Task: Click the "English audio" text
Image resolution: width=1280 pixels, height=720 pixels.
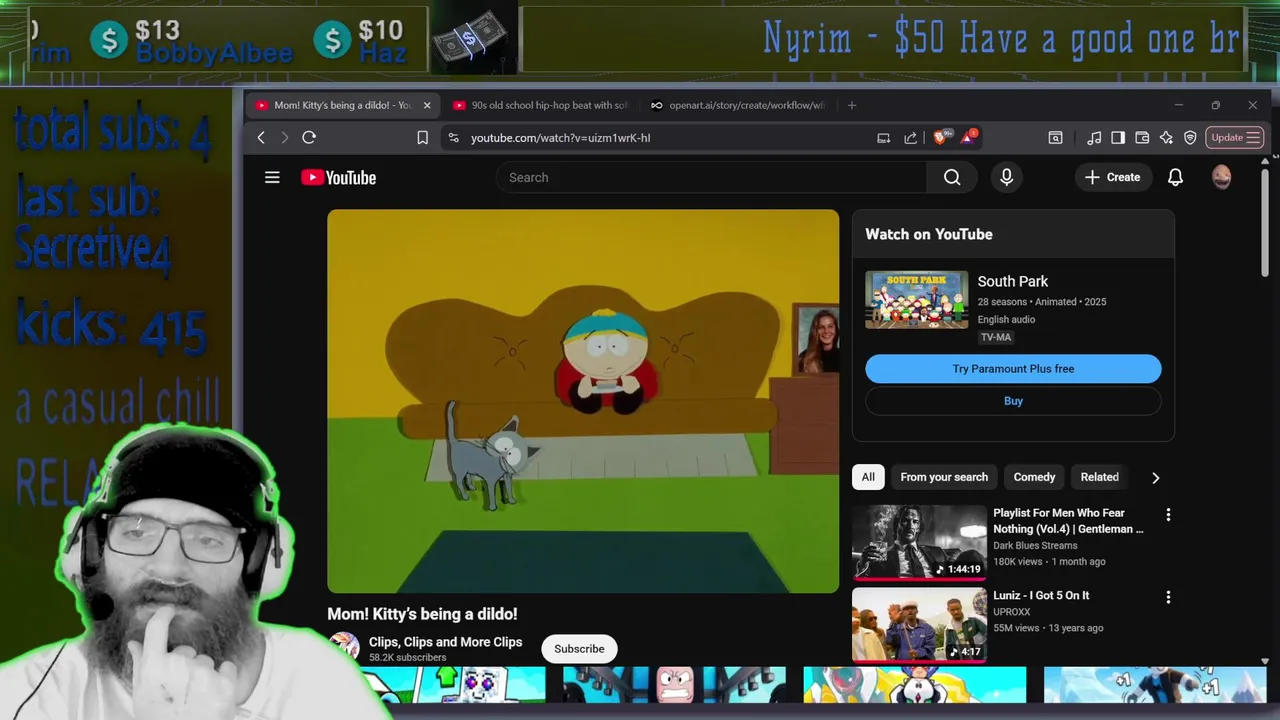Action: (1006, 319)
